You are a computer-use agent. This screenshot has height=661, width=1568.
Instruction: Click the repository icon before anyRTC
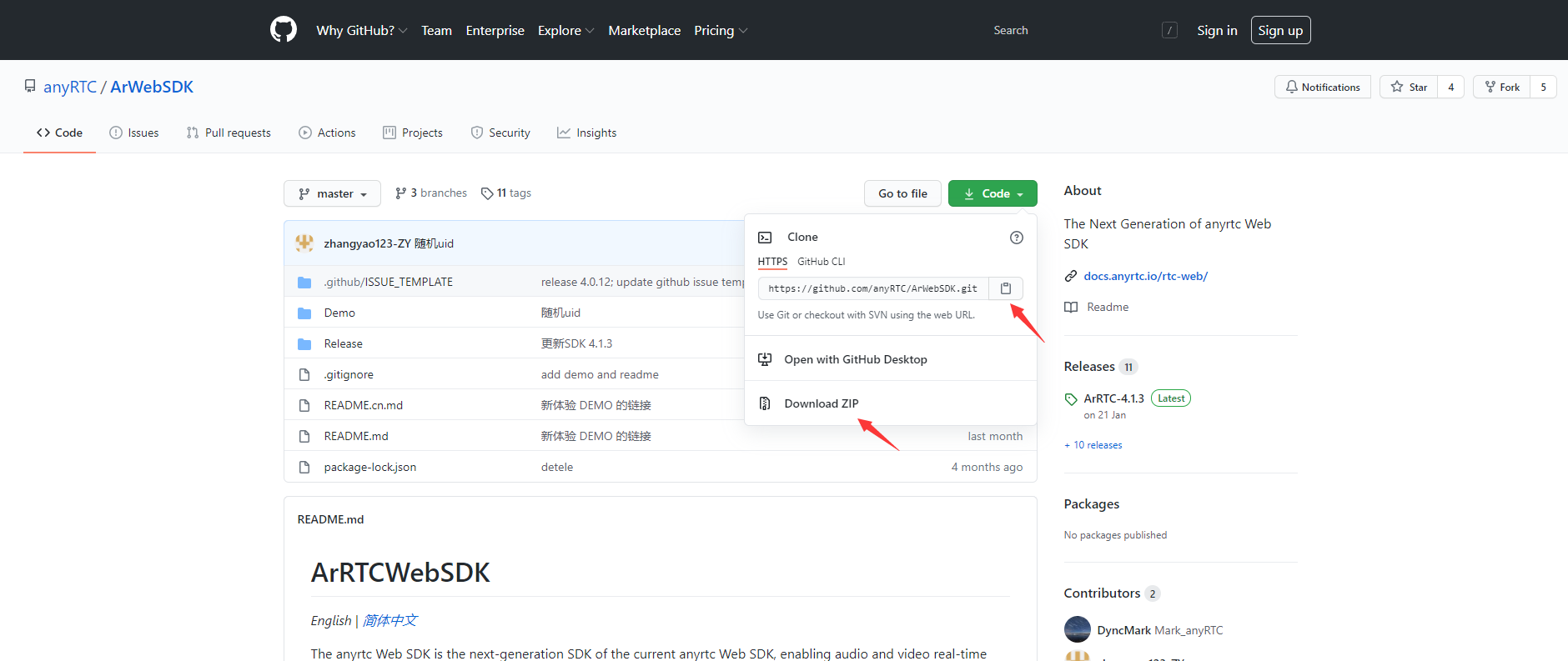[30, 86]
